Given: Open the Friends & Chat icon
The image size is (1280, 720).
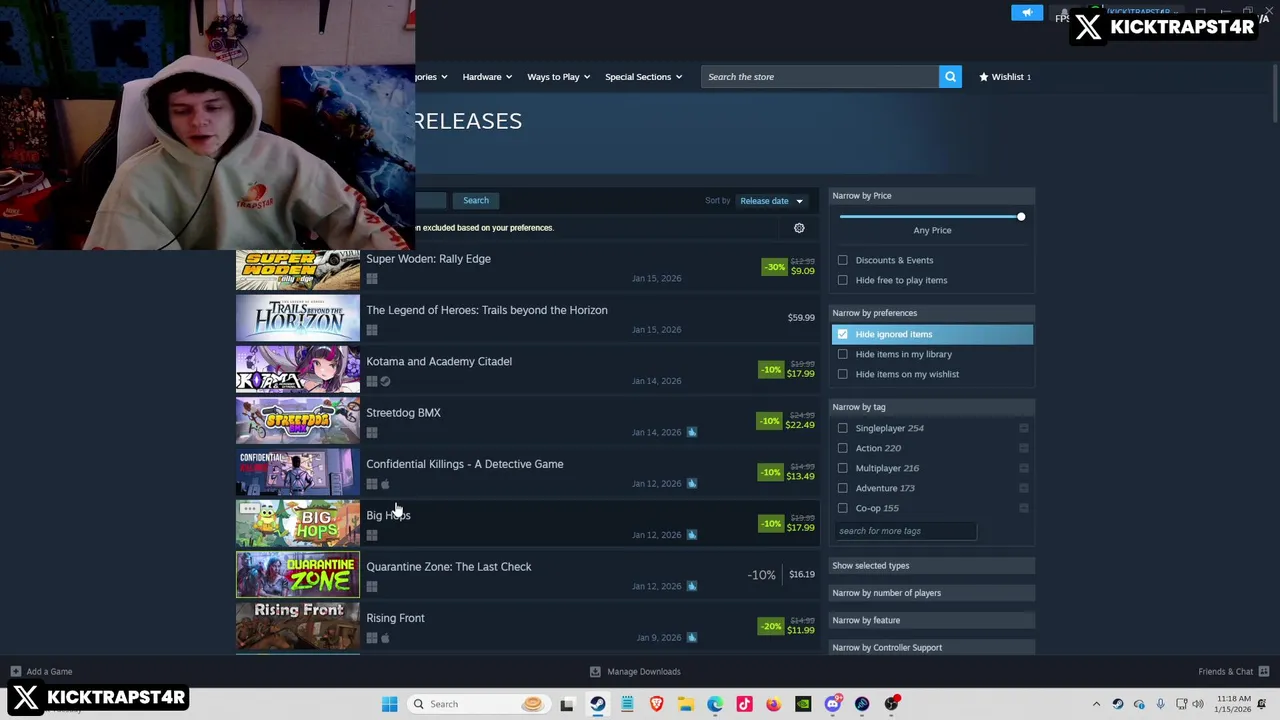Looking at the screenshot, I should coord(1264,672).
